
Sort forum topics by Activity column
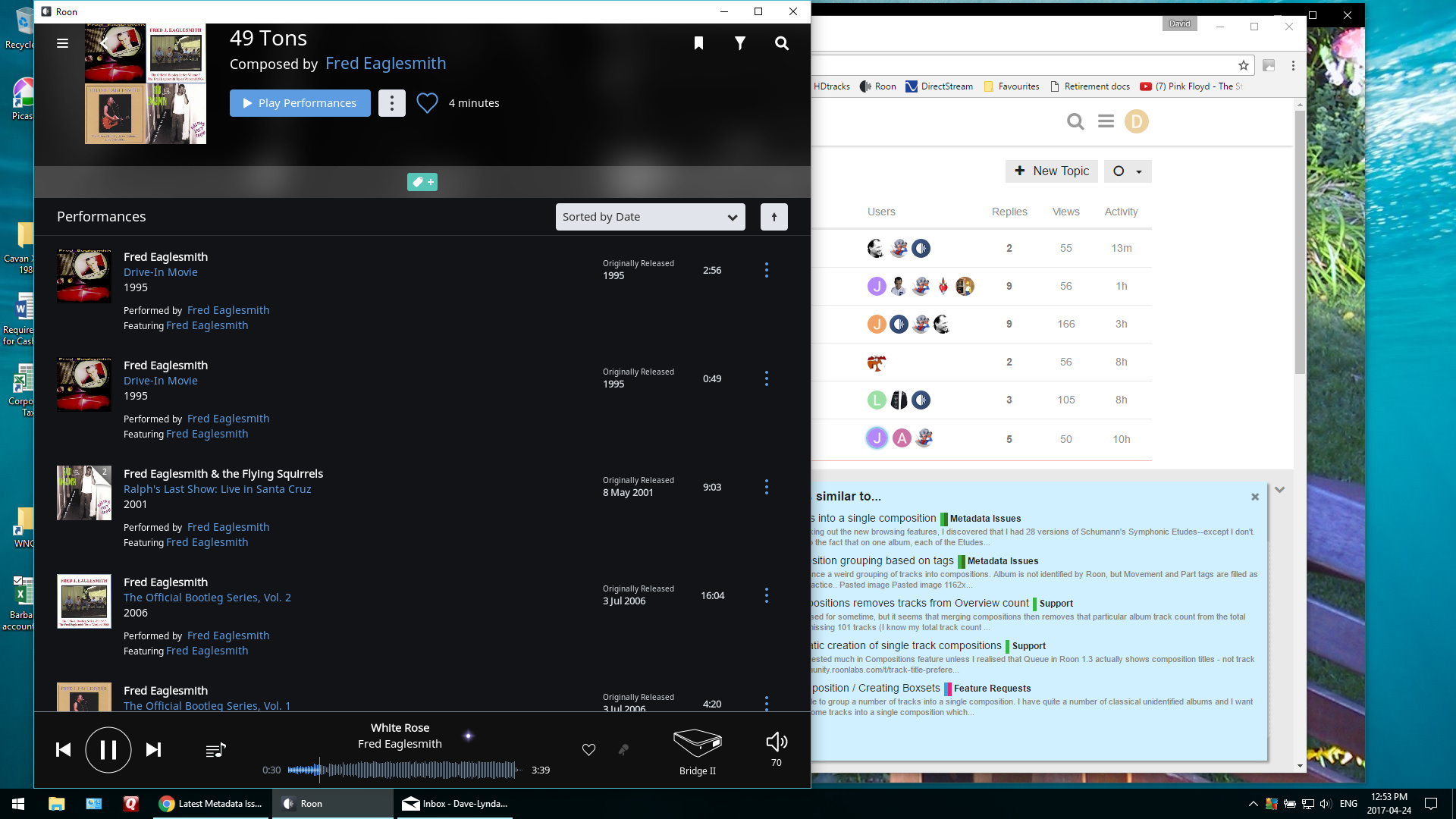tap(1121, 212)
